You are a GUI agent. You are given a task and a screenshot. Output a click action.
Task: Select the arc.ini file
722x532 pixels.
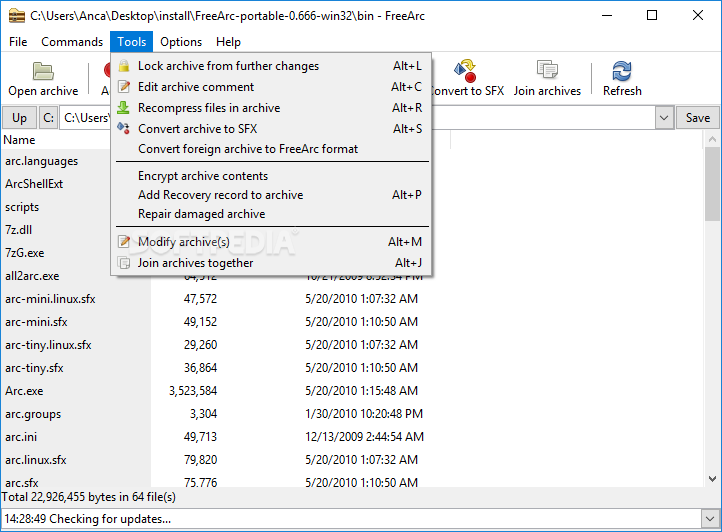pos(21,437)
